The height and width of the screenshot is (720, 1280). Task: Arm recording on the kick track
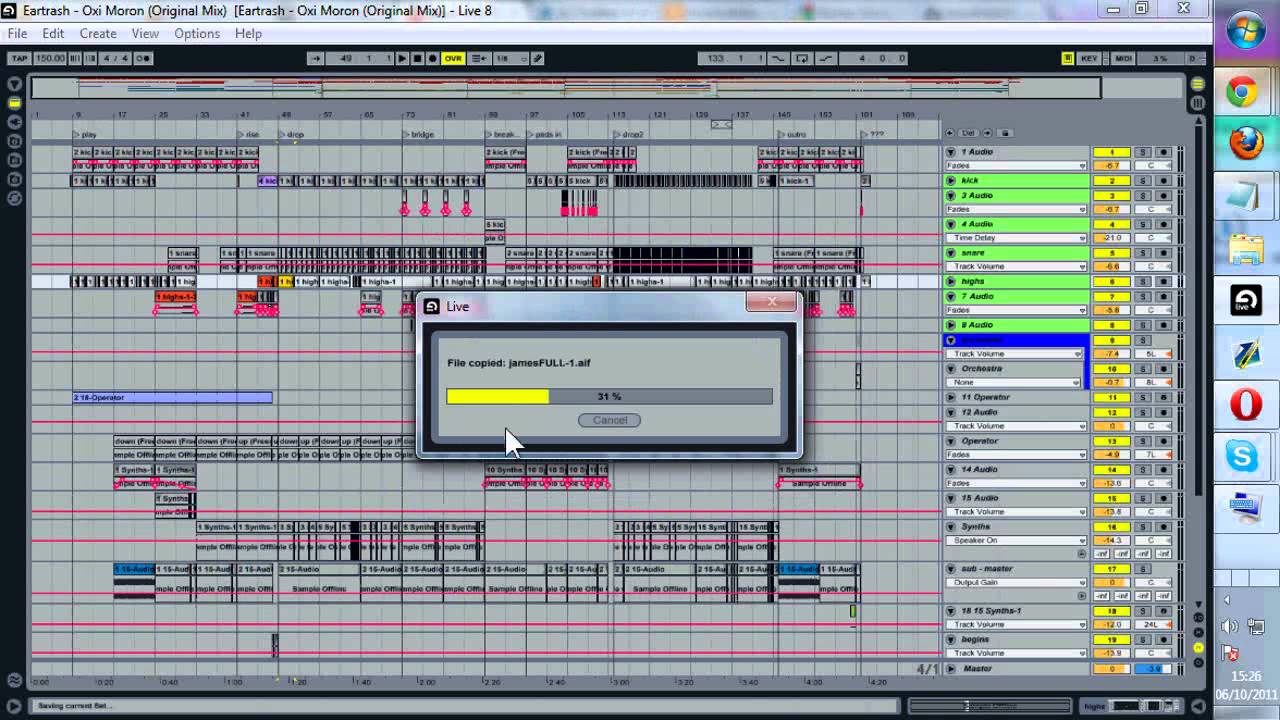pyautogui.click(x=1163, y=181)
